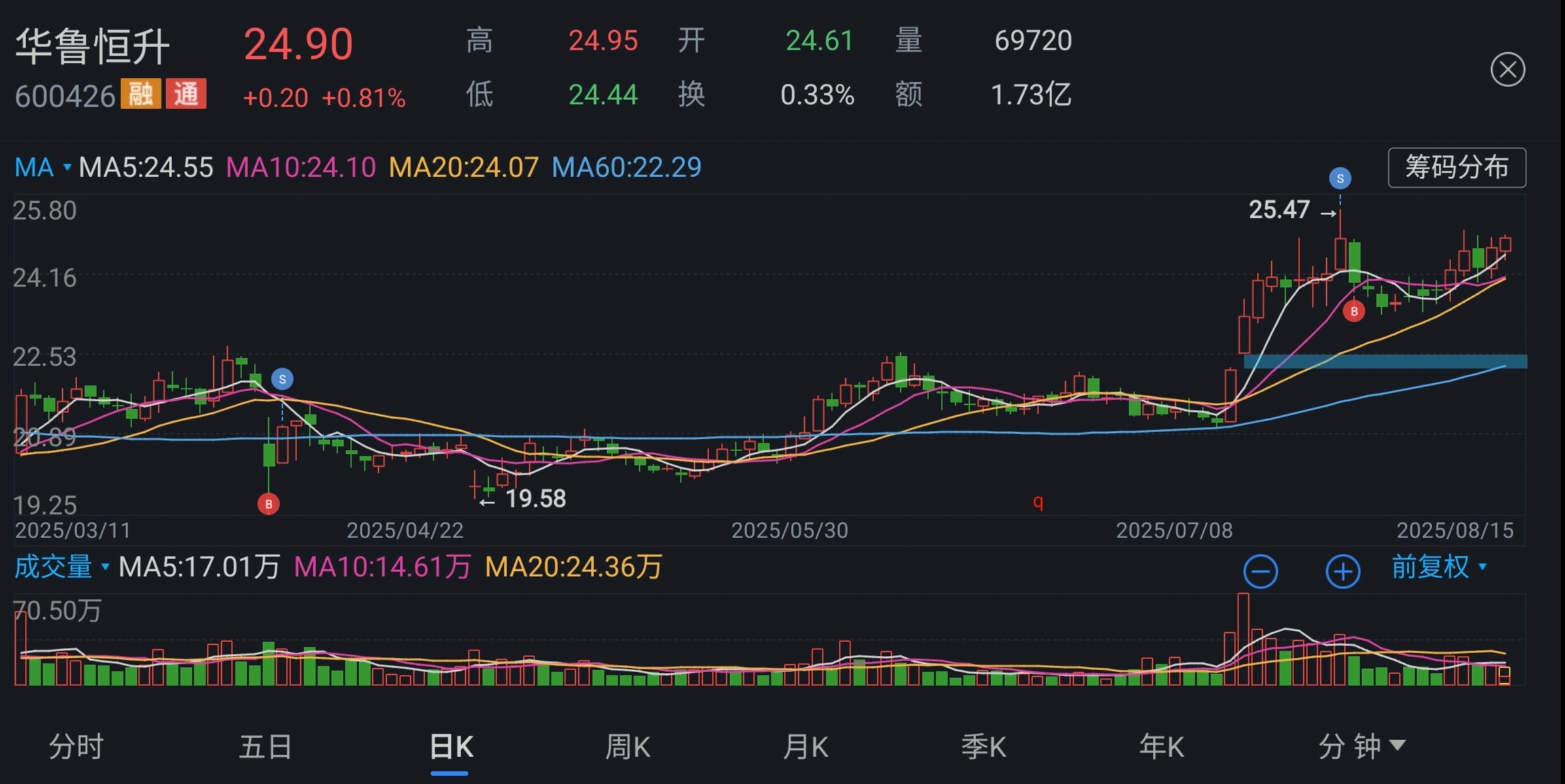The width and height of the screenshot is (1565, 784).
Task: Tap the current price 24.90
Action: 298,44
